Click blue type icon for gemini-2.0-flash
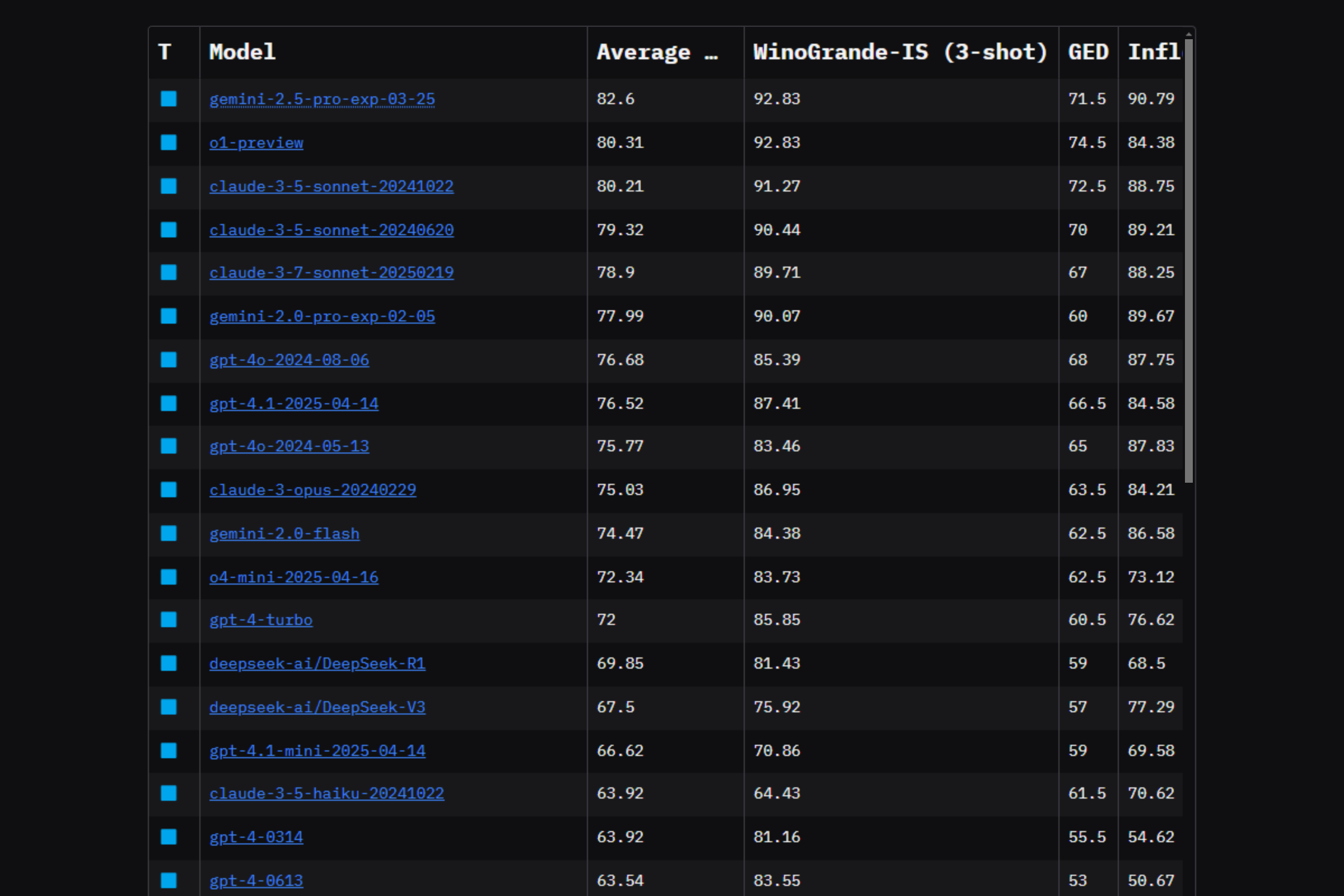The image size is (1344, 896). point(169,534)
